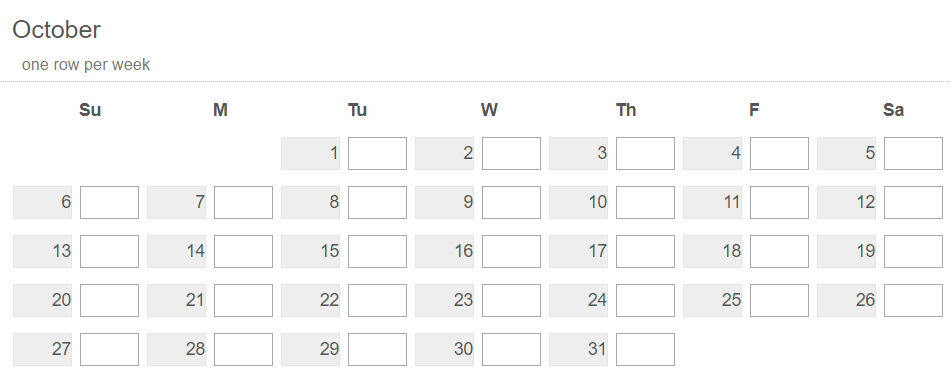Select the text box next to 30
Screen dimensions: 951x381
511,350
